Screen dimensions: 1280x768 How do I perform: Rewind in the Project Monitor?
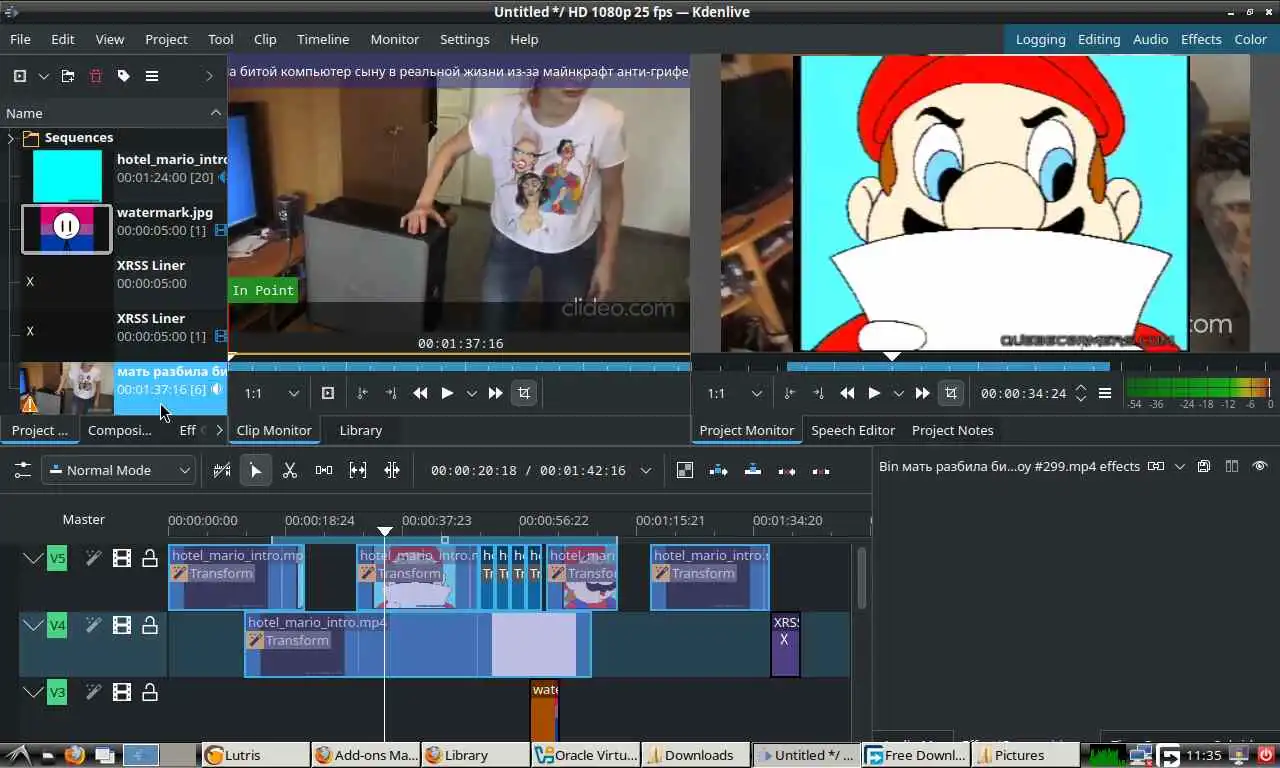848,394
